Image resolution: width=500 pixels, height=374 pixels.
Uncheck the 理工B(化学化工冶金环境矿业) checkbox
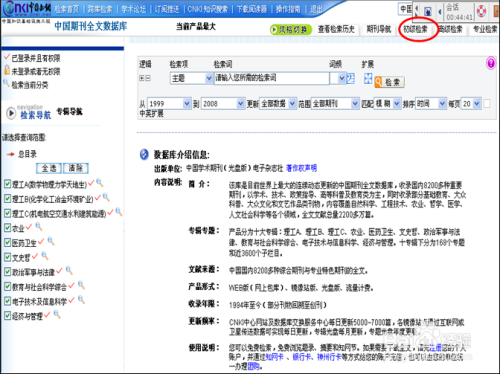click(x=7, y=198)
